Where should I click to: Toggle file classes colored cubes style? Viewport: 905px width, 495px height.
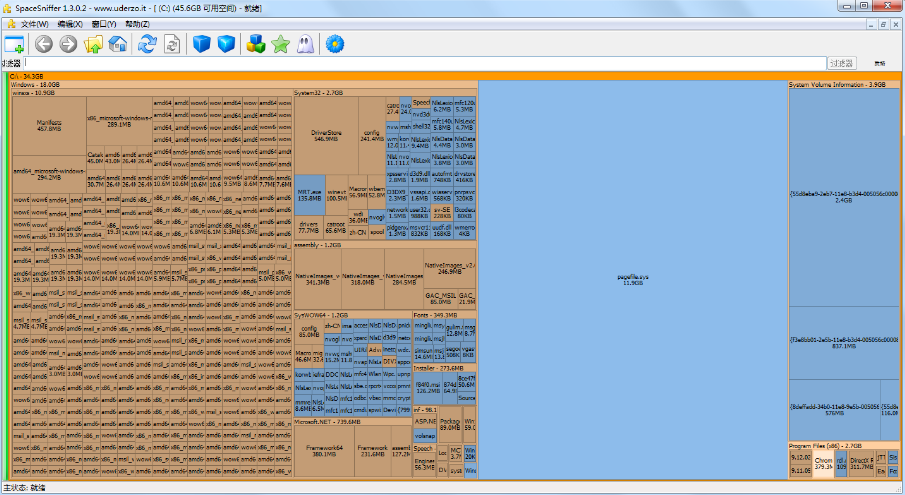pos(256,44)
